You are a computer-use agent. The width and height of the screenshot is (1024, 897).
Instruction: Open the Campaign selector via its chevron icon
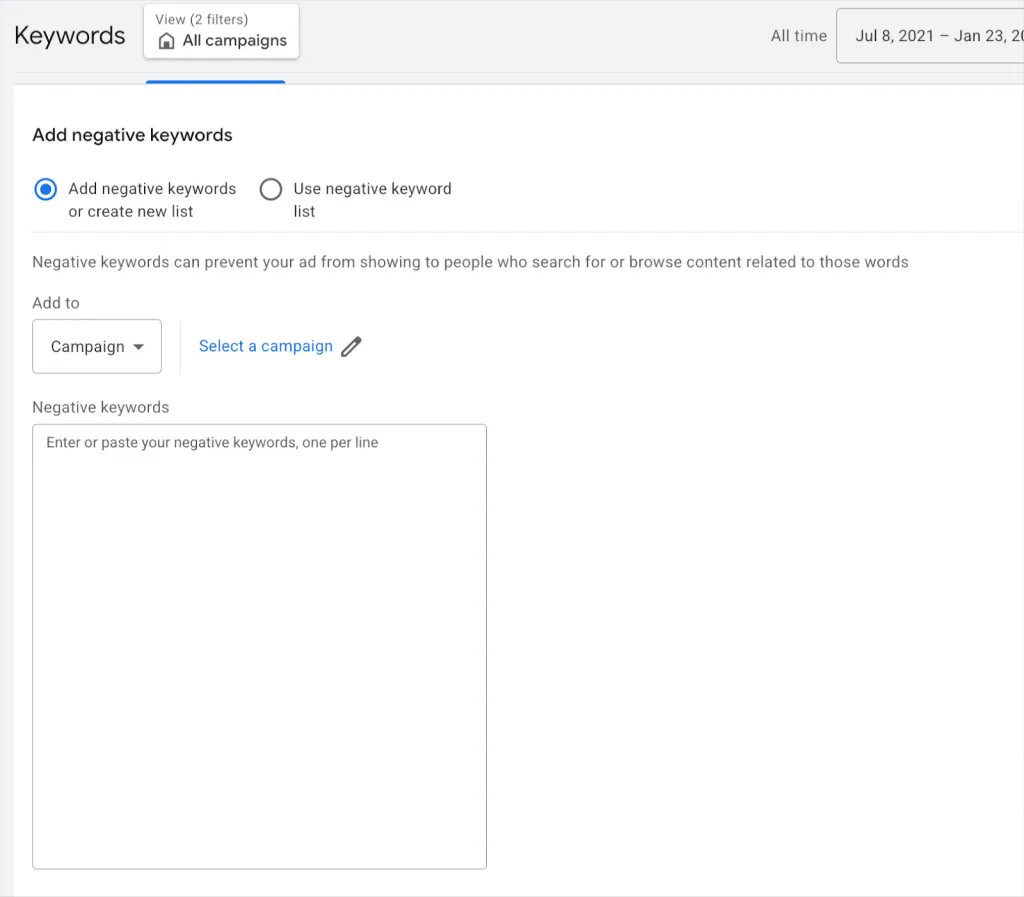pyautogui.click(x=139, y=346)
